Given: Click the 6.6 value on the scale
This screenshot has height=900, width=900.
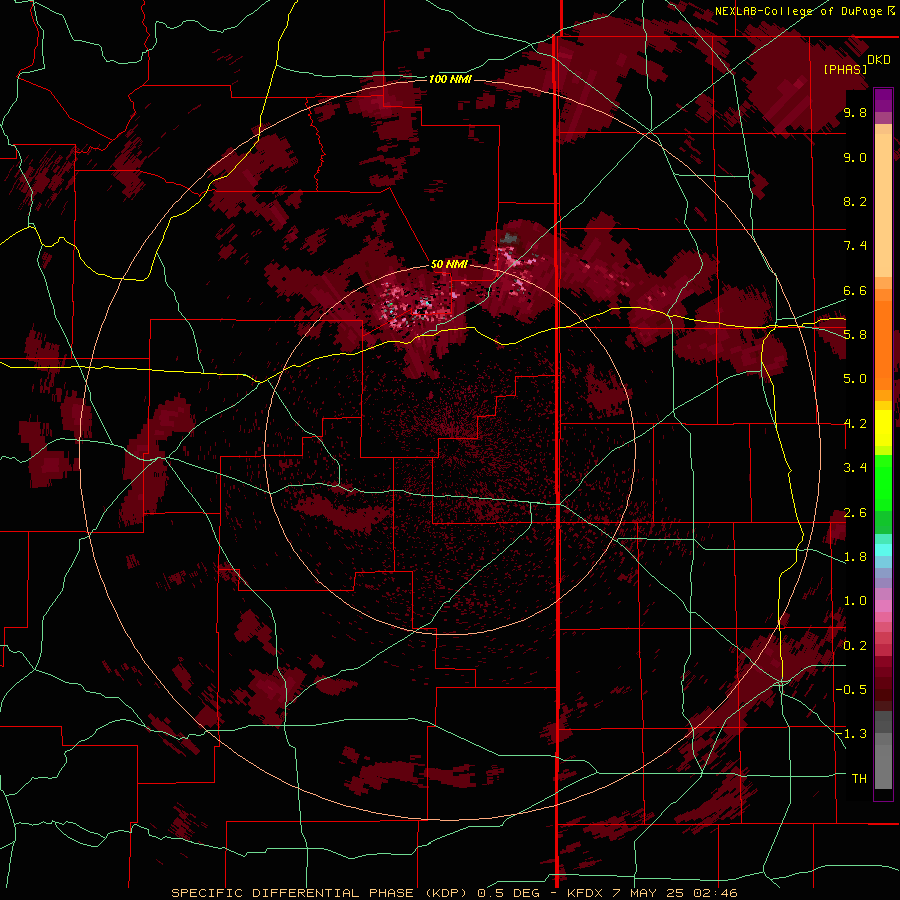Looking at the screenshot, I should point(855,290).
